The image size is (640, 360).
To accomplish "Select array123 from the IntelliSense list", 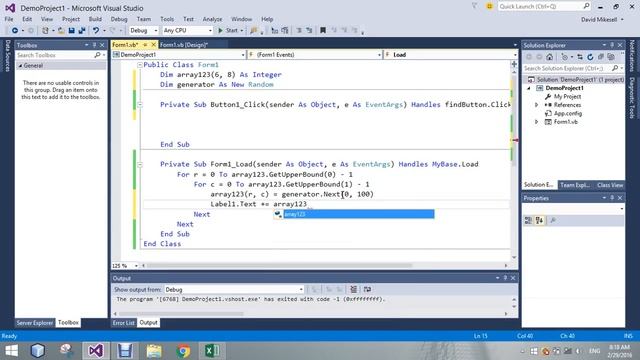I will 353,214.
